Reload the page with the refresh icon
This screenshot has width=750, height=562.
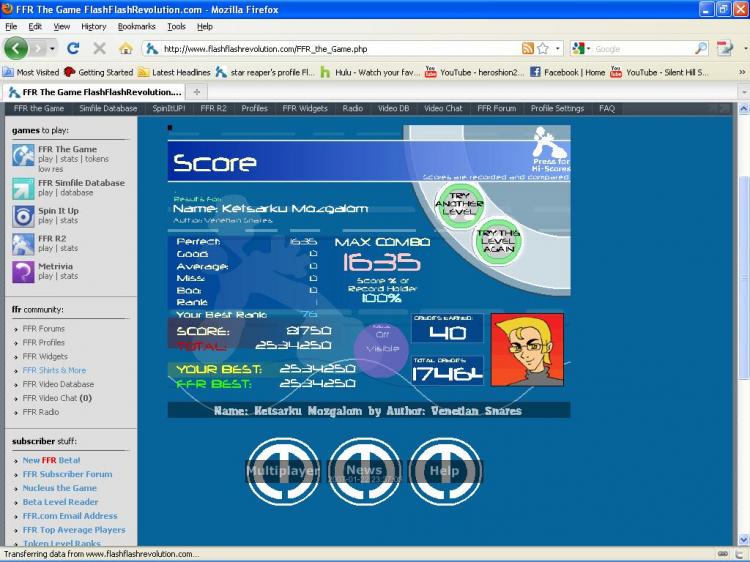[x=73, y=48]
